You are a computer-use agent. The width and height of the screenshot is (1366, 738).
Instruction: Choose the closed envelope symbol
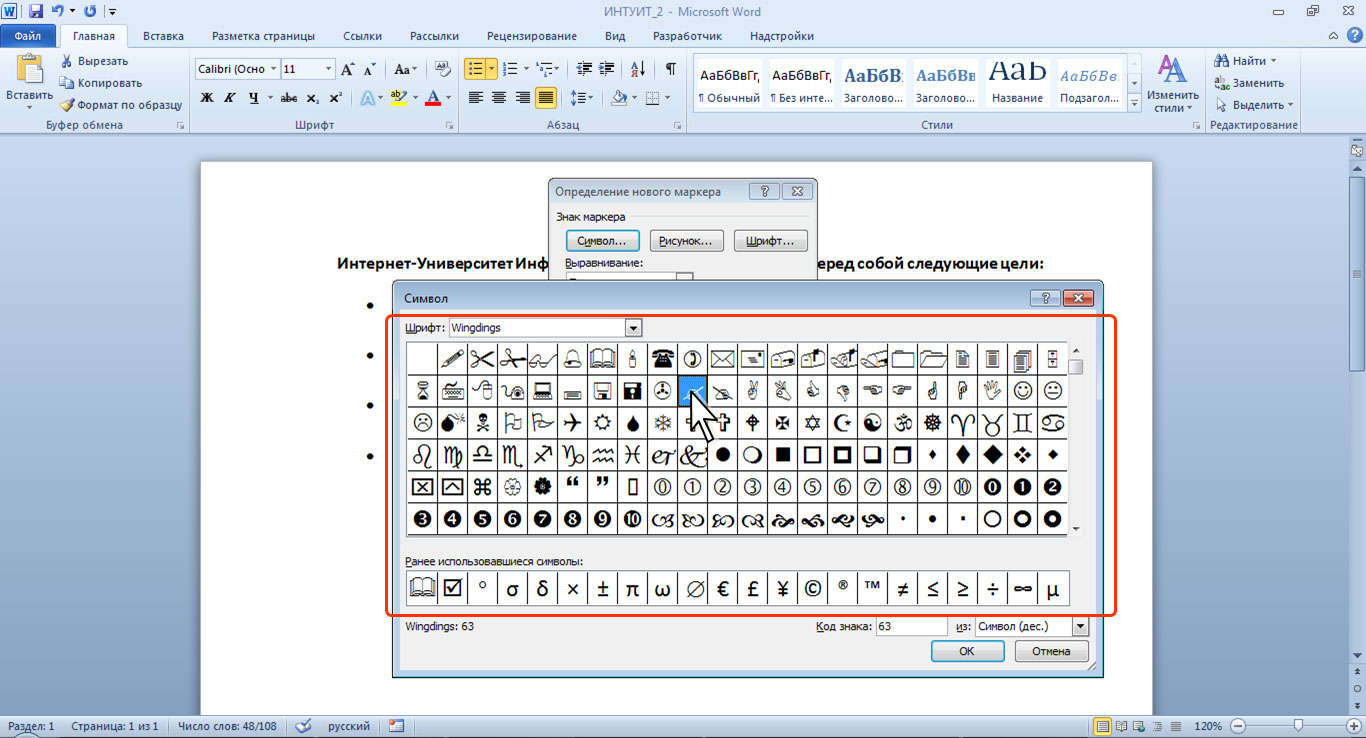point(723,358)
